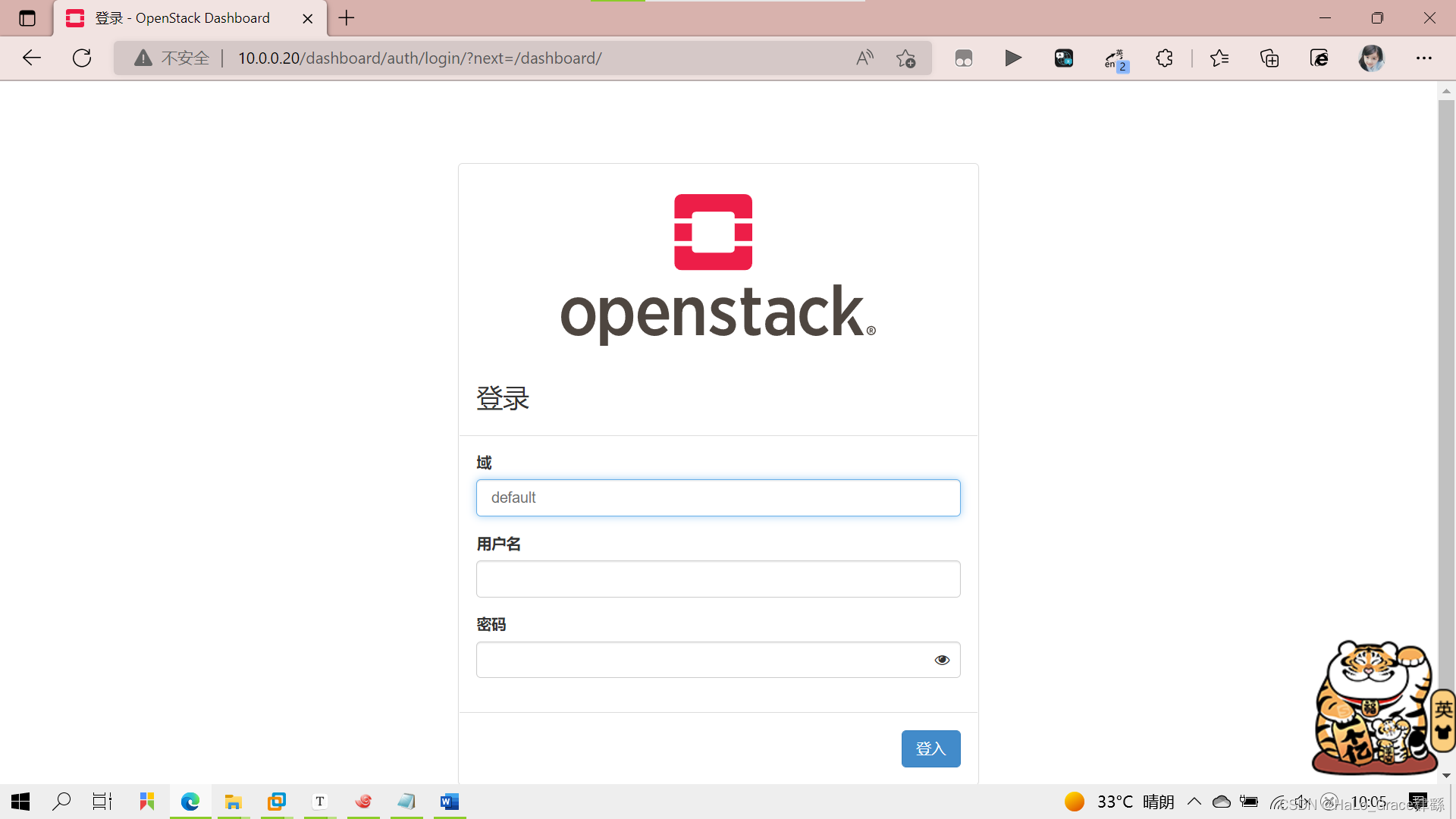Switch to Microsoft Edge on taskbar
Viewport: 1456px width, 819px height.
tap(190, 802)
